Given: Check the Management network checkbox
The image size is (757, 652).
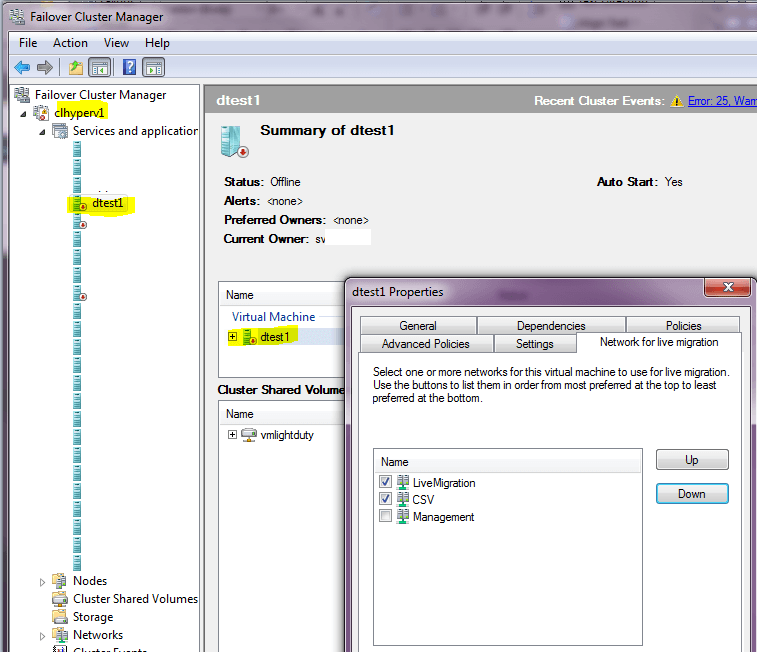Looking at the screenshot, I should point(385,516).
